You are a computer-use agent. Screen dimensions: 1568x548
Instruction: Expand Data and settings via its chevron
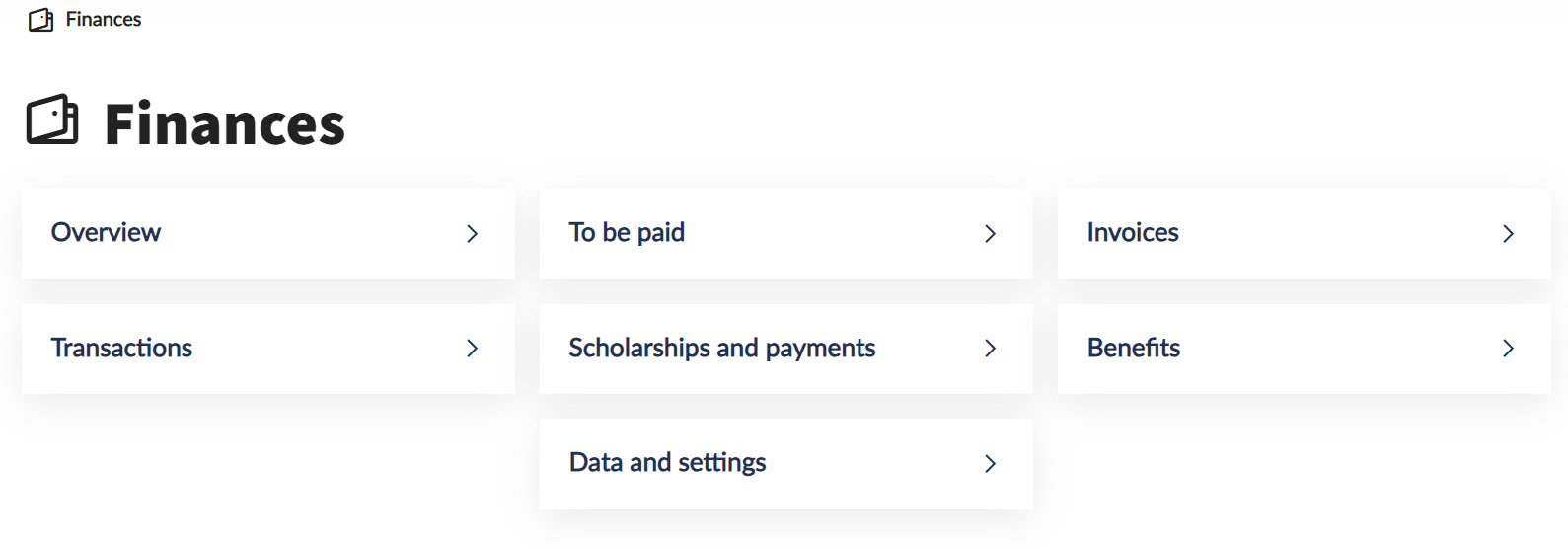coord(991,464)
